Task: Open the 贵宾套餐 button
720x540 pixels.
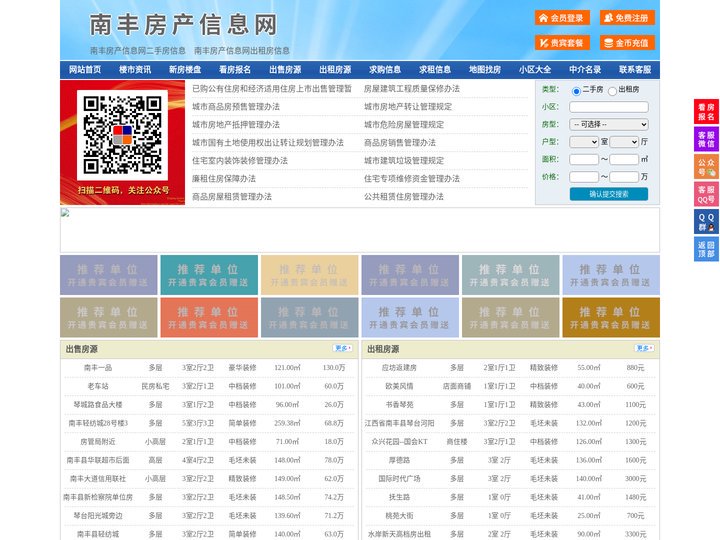Action: click(x=562, y=43)
